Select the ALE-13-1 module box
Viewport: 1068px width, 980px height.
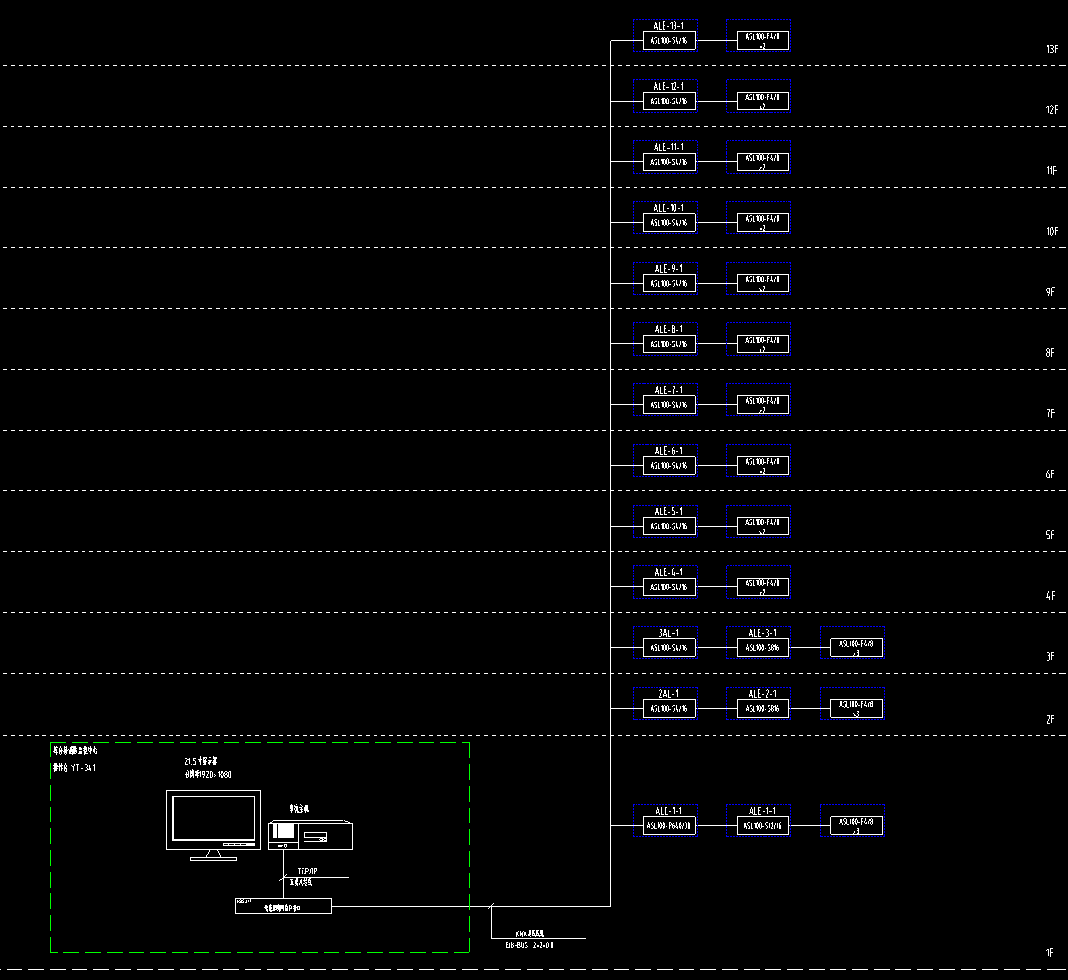[668, 41]
